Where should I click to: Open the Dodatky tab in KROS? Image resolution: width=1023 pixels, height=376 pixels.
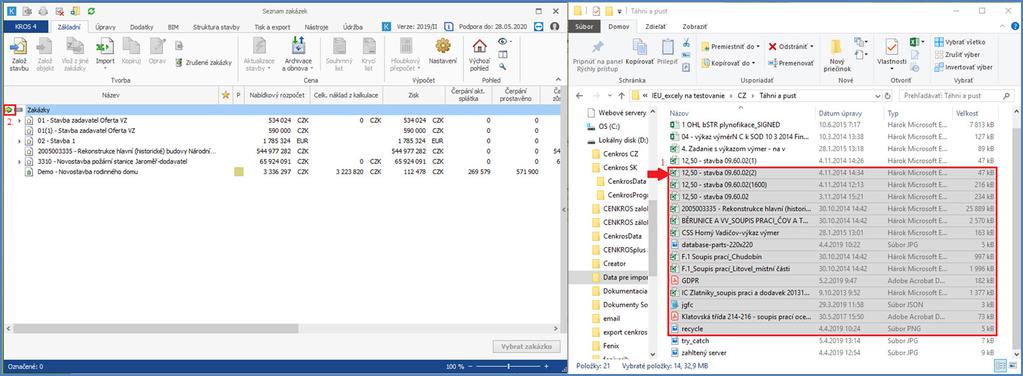click(x=142, y=27)
